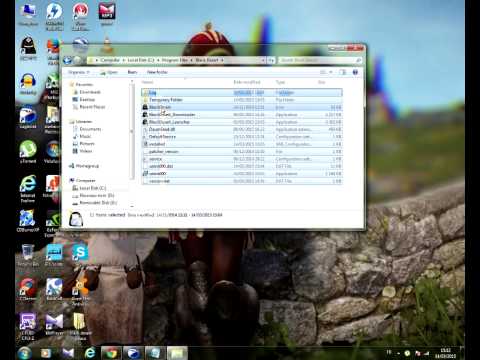Sort files by Date modified column
The height and width of the screenshot is (360, 480).
[247, 82]
